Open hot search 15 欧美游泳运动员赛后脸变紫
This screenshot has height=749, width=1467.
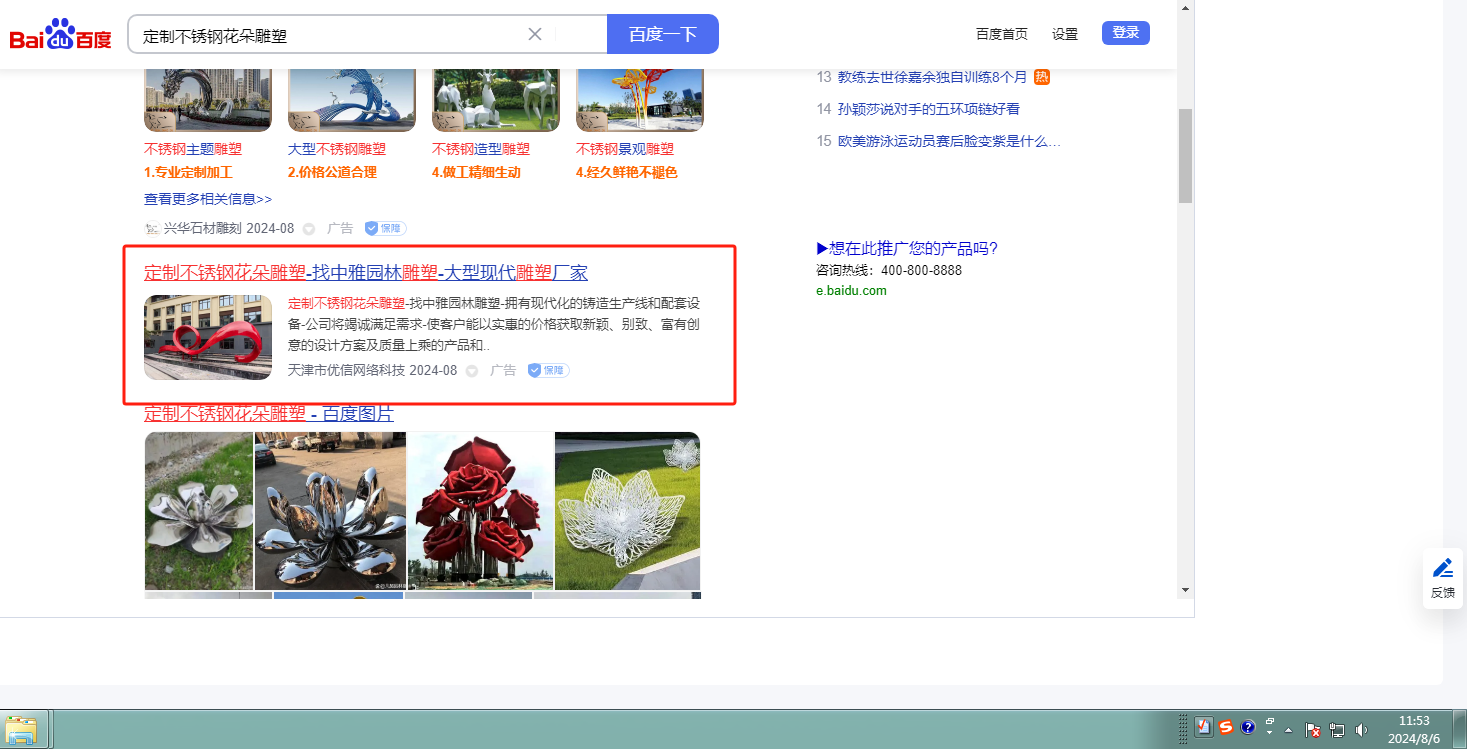[x=949, y=141]
